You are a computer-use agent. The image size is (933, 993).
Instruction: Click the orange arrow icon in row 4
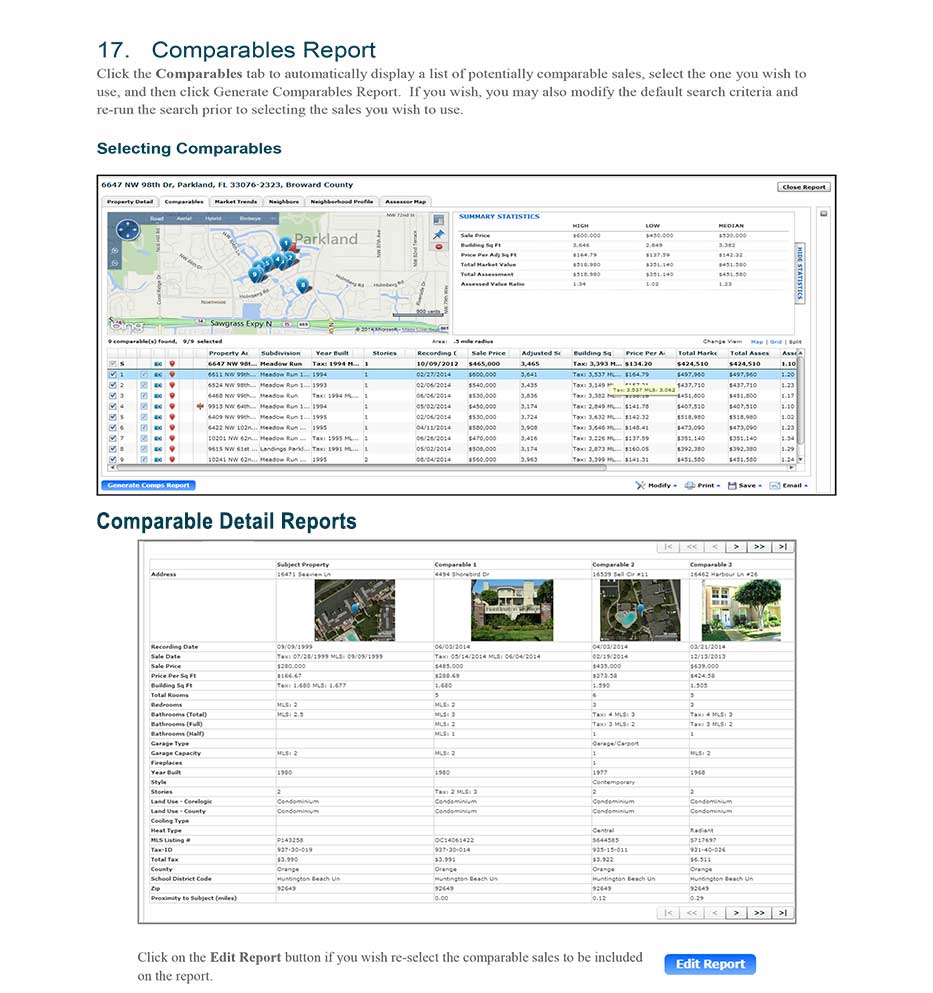click(x=200, y=406)
